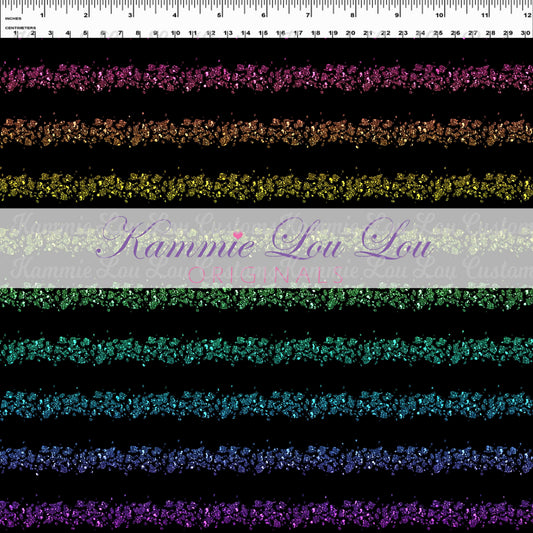Click the 12 inch ruler mark
The width and height of the screenshot is (533, 533).
point(527,15)
